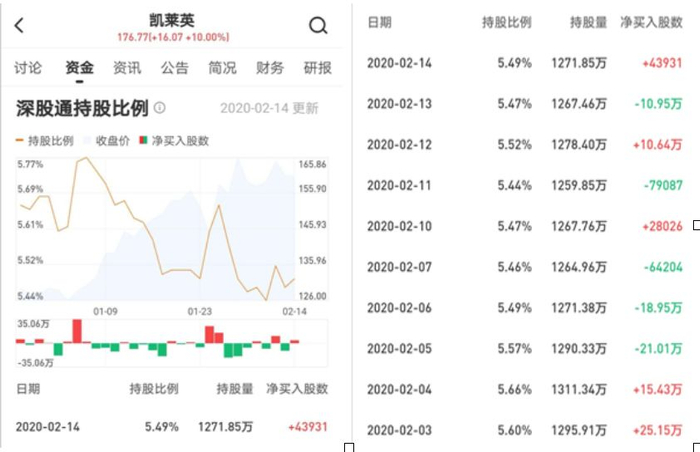Open the 简况 tab

coord(222,68)
